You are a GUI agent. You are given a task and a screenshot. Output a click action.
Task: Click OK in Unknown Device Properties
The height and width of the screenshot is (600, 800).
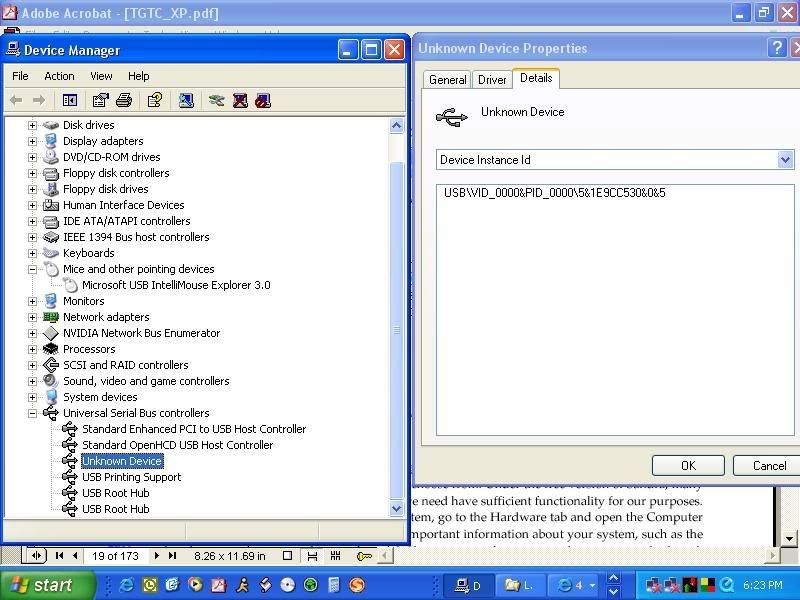688,465
